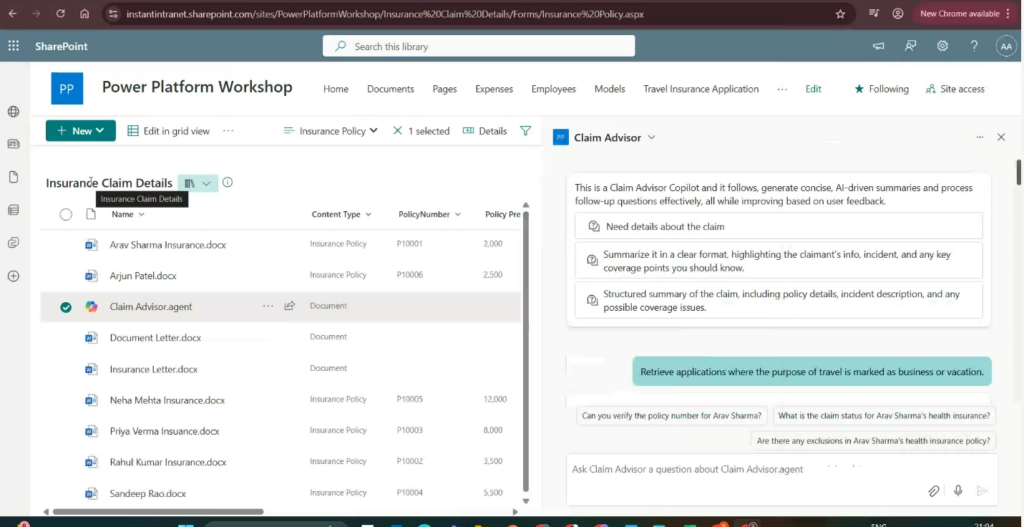Bookmark this page with the star icon
The width and height of the screenshot is (1024, 527).
coord(840,14)
